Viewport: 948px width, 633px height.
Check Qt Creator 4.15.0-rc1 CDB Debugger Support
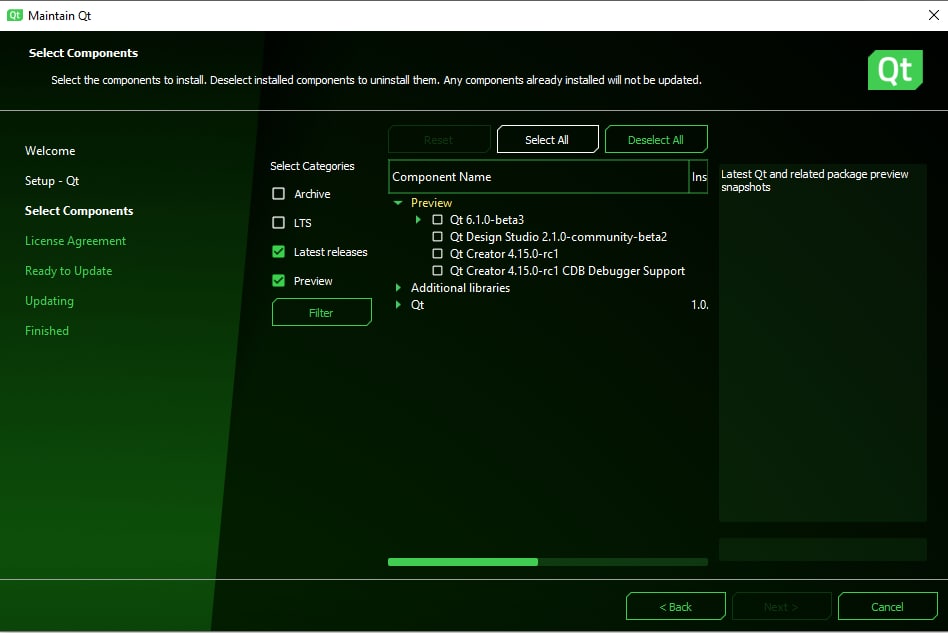[437, 270]
